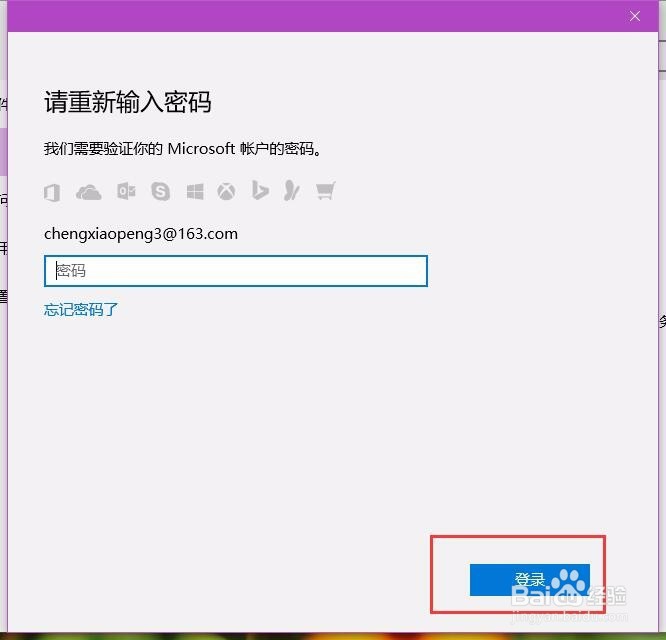Open the 忘记密码了 forgot password link

pos(81,310)
